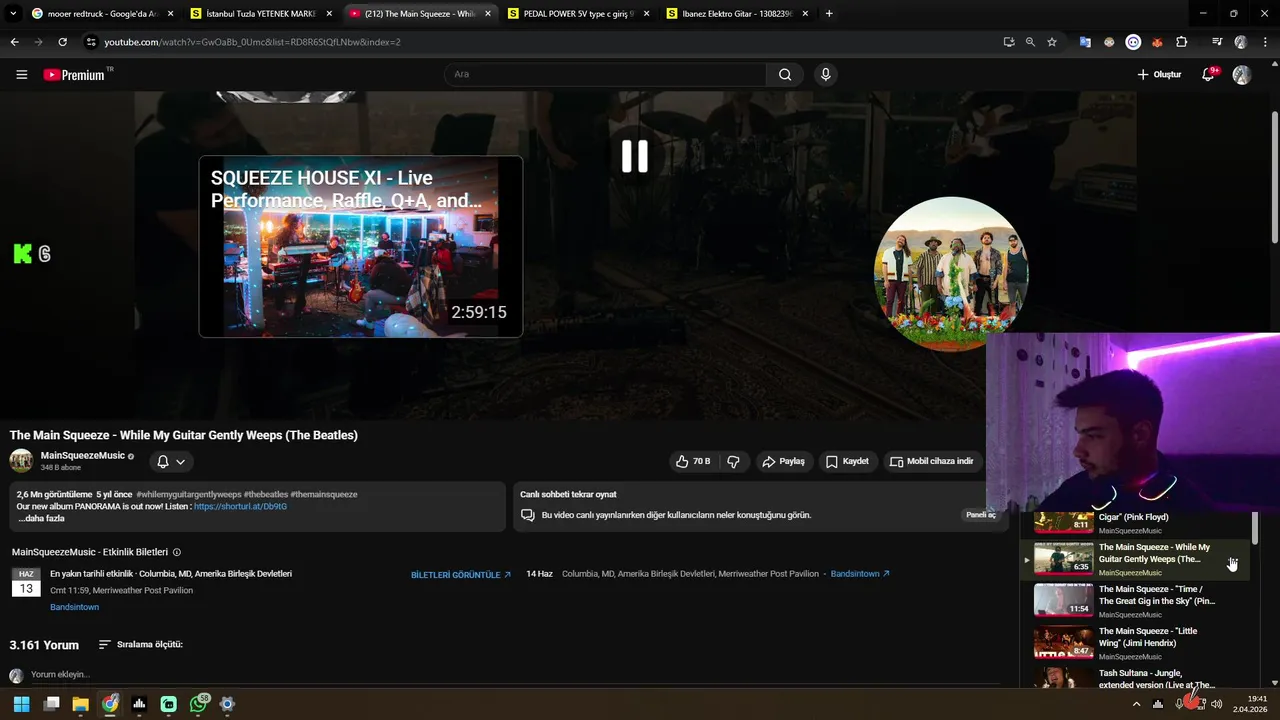Open File Explorer from taskbar
Screen dimensions: 1280x720
click(80, 704)
